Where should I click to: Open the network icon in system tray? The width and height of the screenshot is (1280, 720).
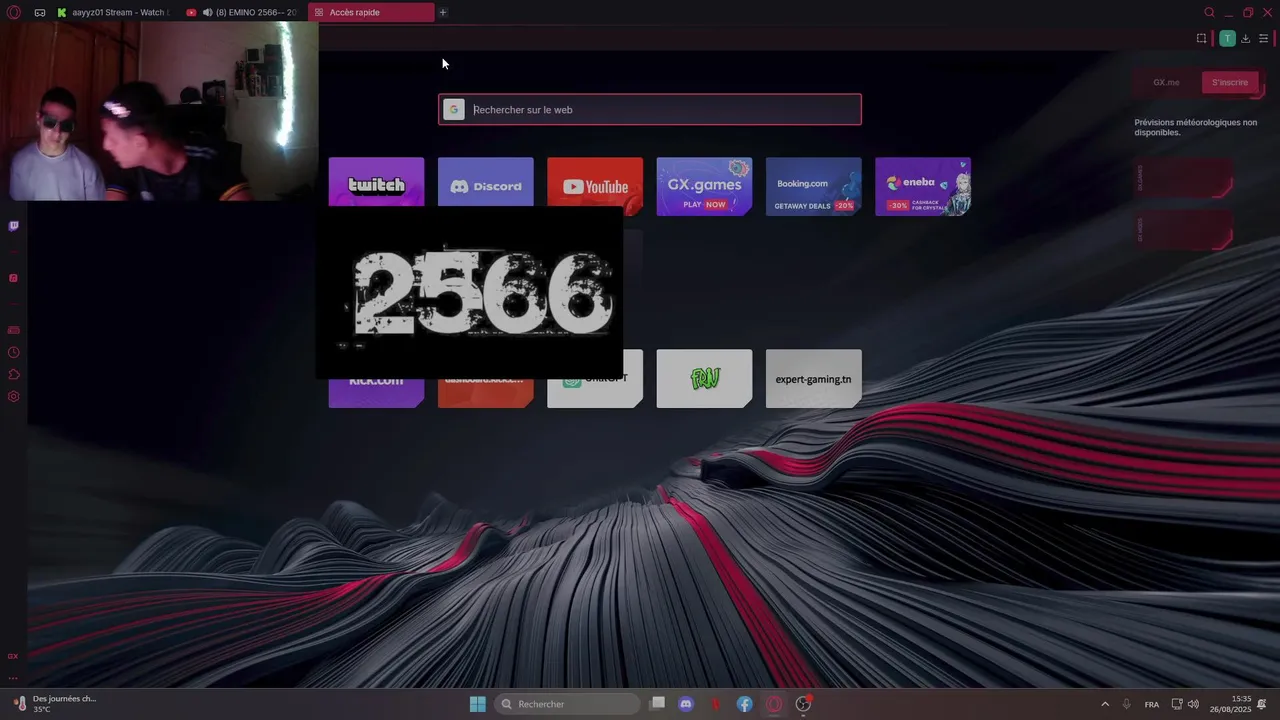click(x=1177, y=704)
